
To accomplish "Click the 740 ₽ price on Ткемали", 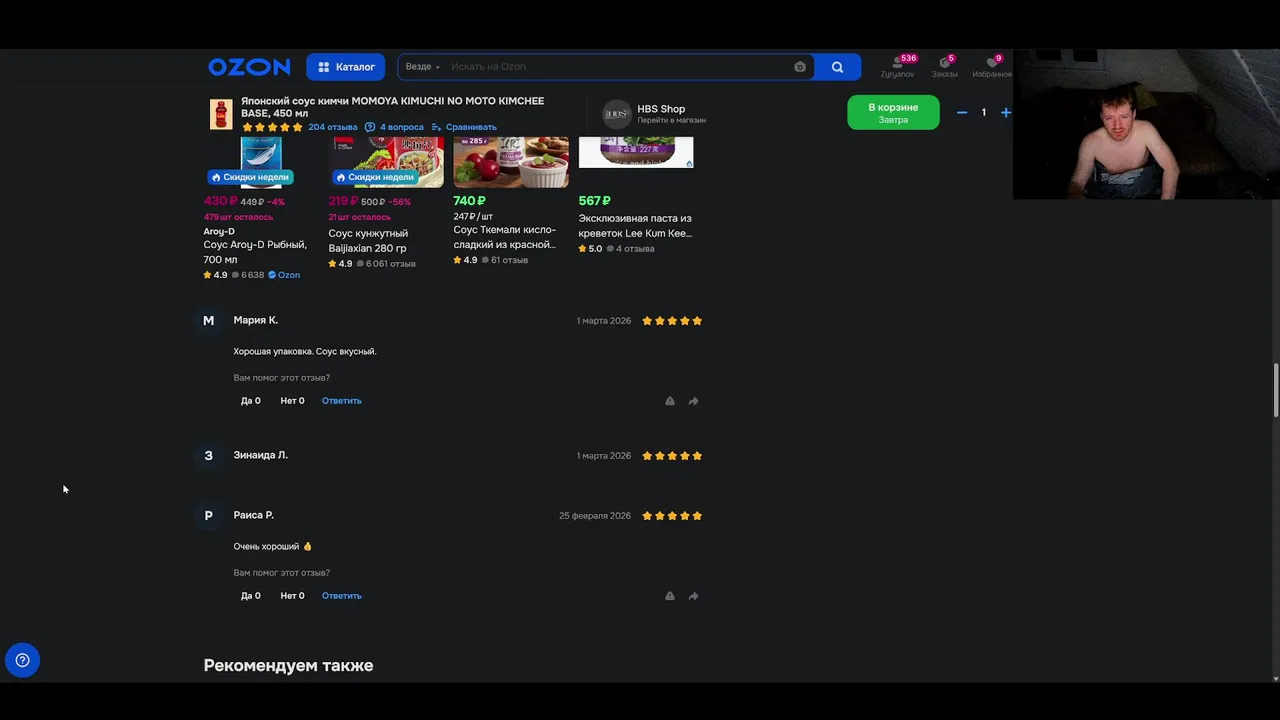I will (x=469, y=201).
